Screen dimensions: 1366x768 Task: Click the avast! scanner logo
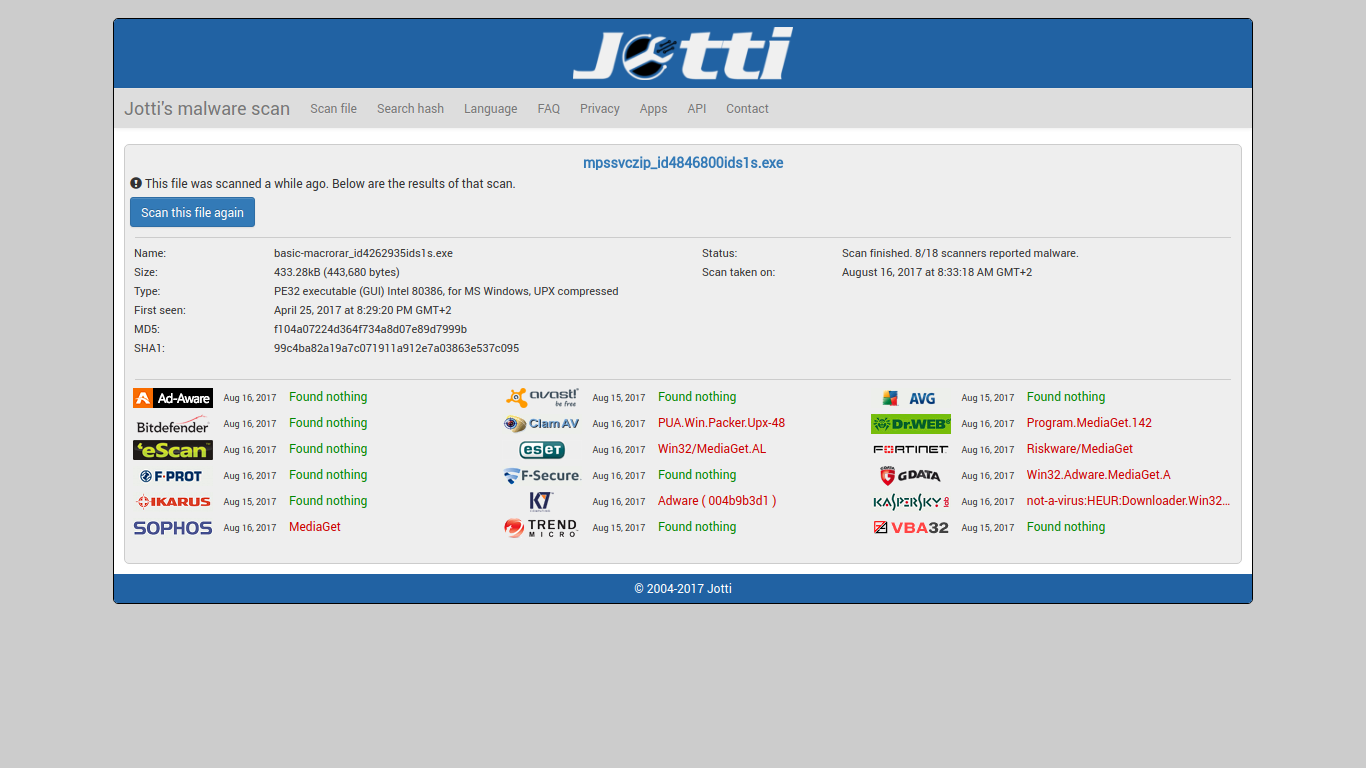[x=542, y=398]
